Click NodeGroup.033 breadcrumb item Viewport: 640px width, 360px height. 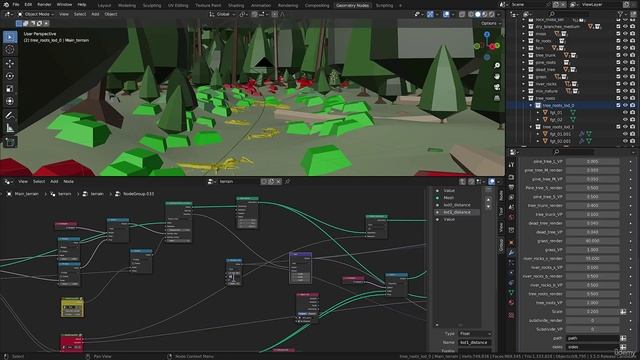138,194
